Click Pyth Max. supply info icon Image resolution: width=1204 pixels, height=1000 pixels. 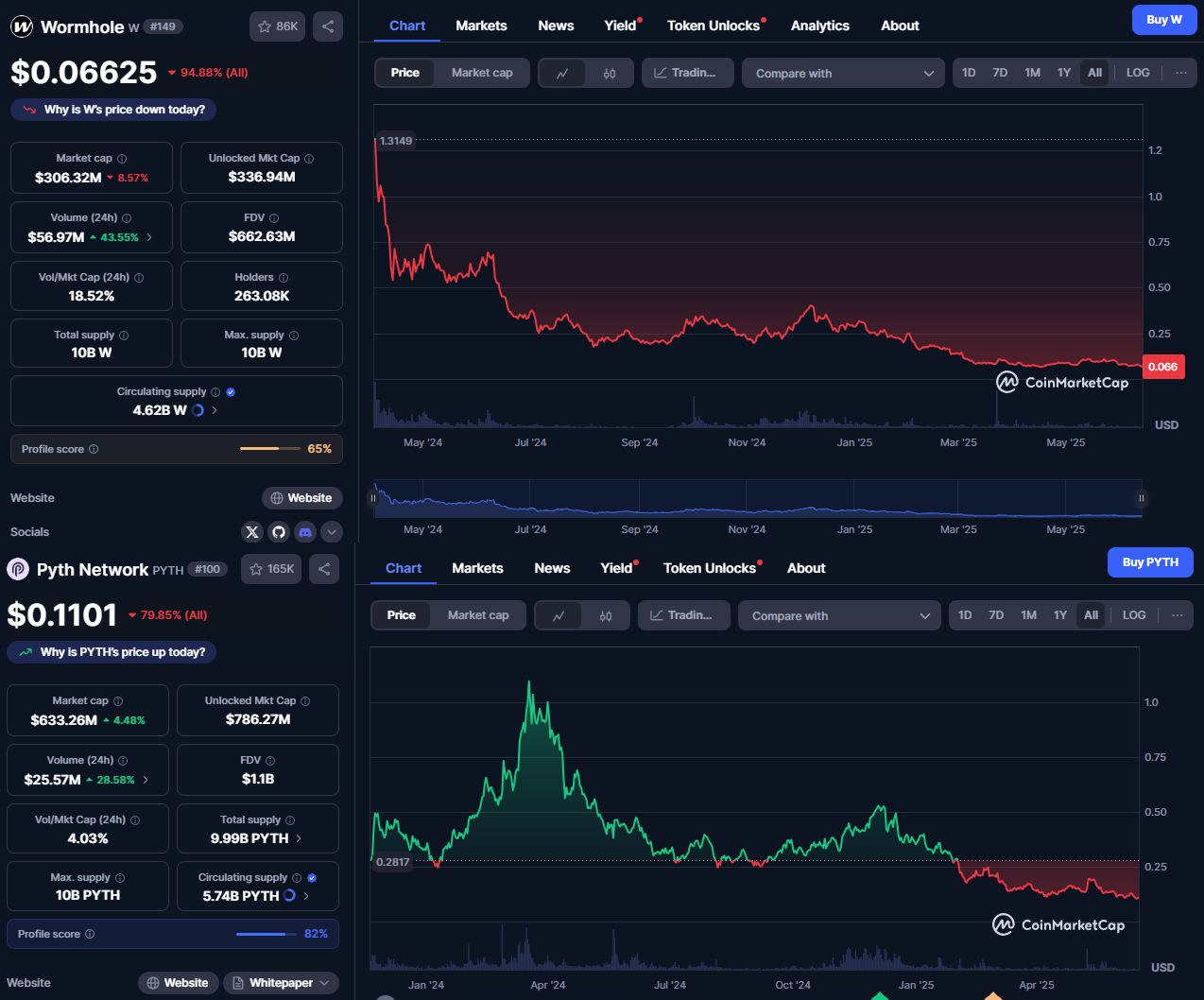pos(120,878)
